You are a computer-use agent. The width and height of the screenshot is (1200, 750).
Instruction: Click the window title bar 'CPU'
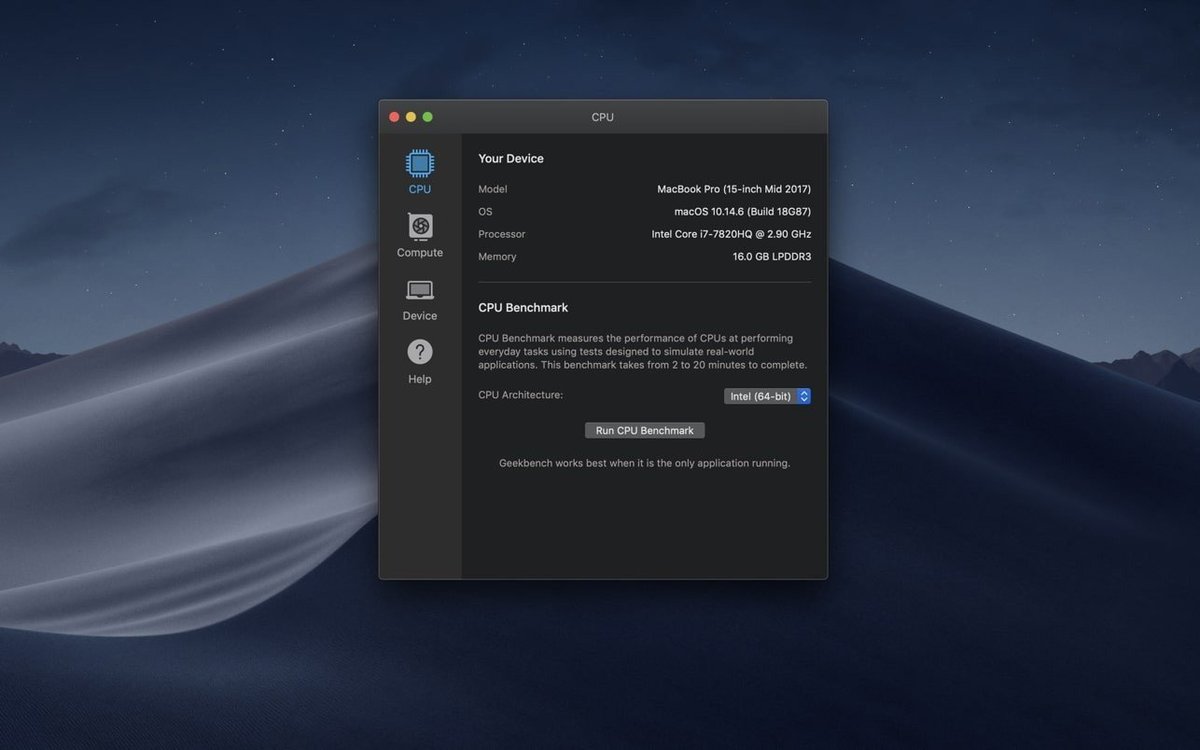click(602, 117)
